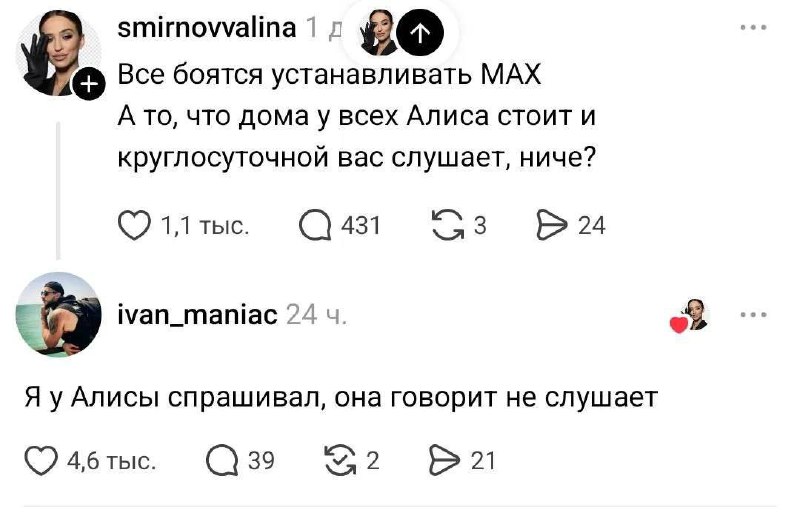
Task: Open more options for smirnovvalina's post
Action: (753, 29)
